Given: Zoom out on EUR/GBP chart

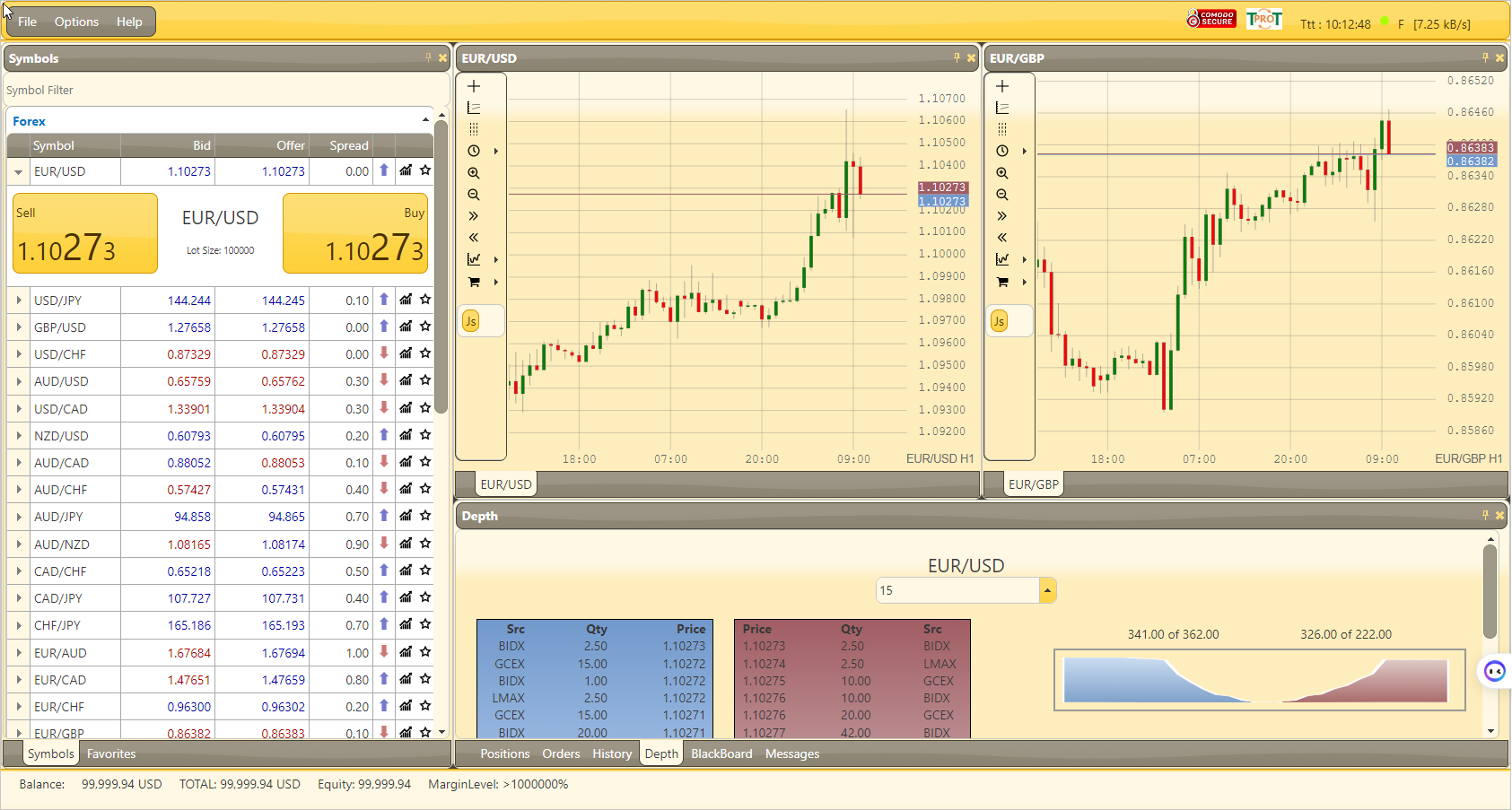Looking at the screenshot, I should tap(1002, 195).
